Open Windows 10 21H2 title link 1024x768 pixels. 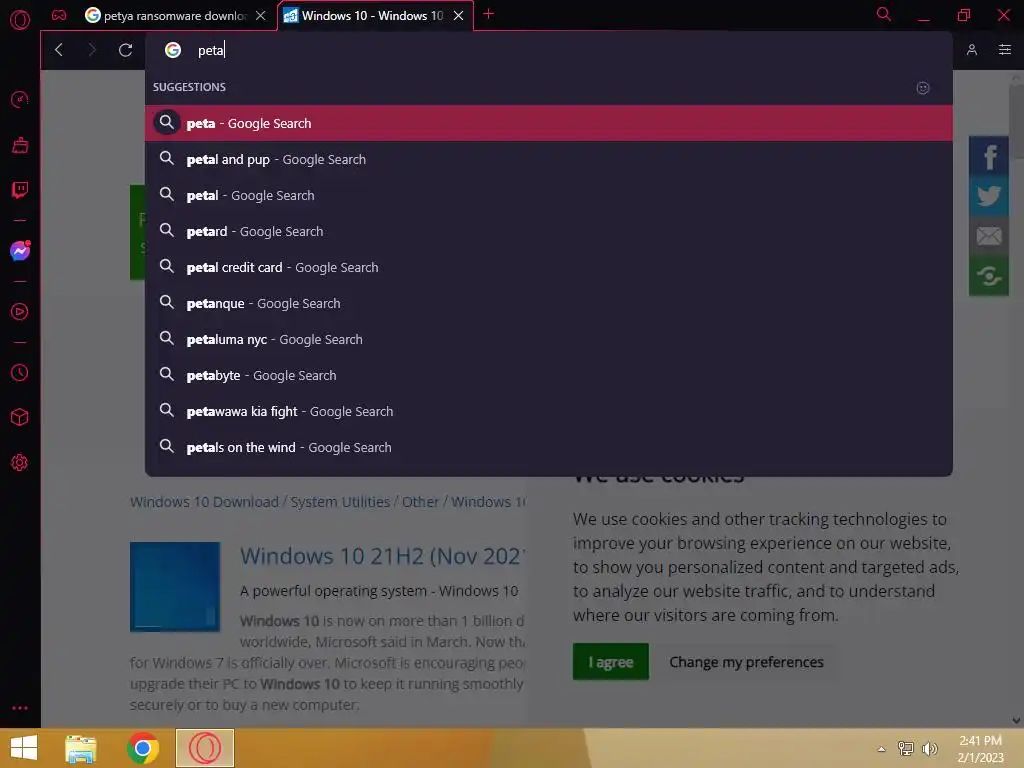tap(381, 556)
